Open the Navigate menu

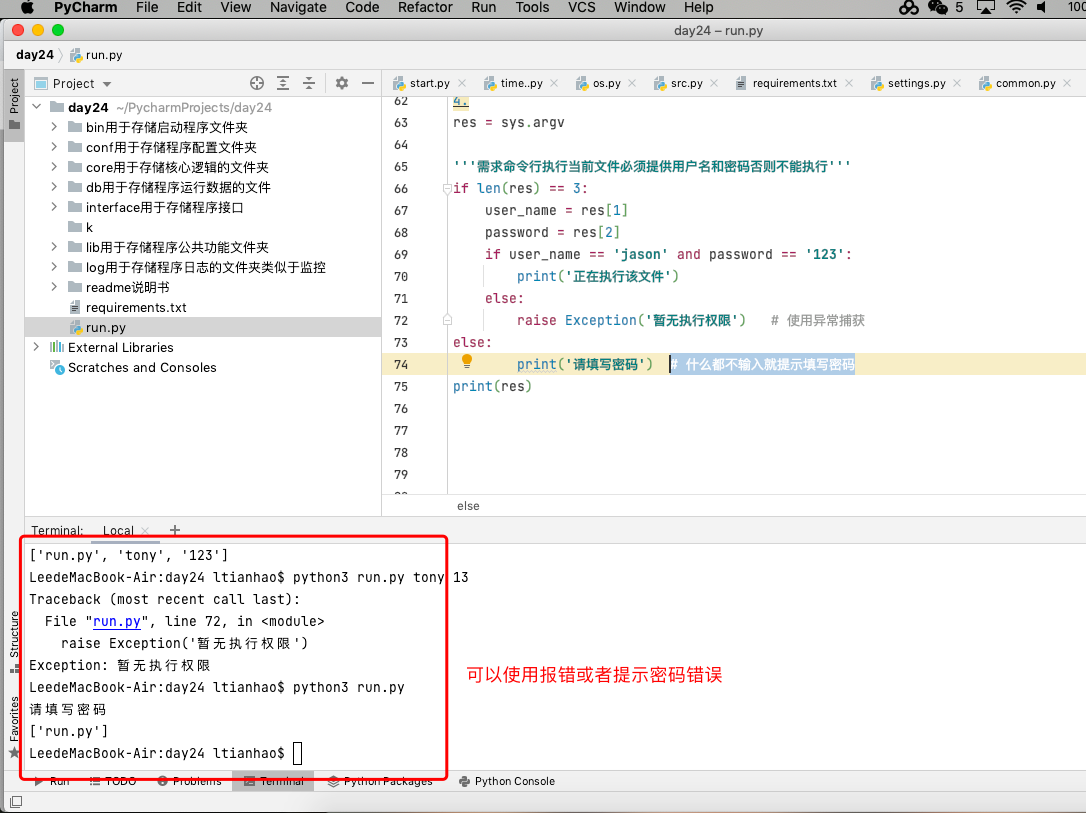[298, 8]
